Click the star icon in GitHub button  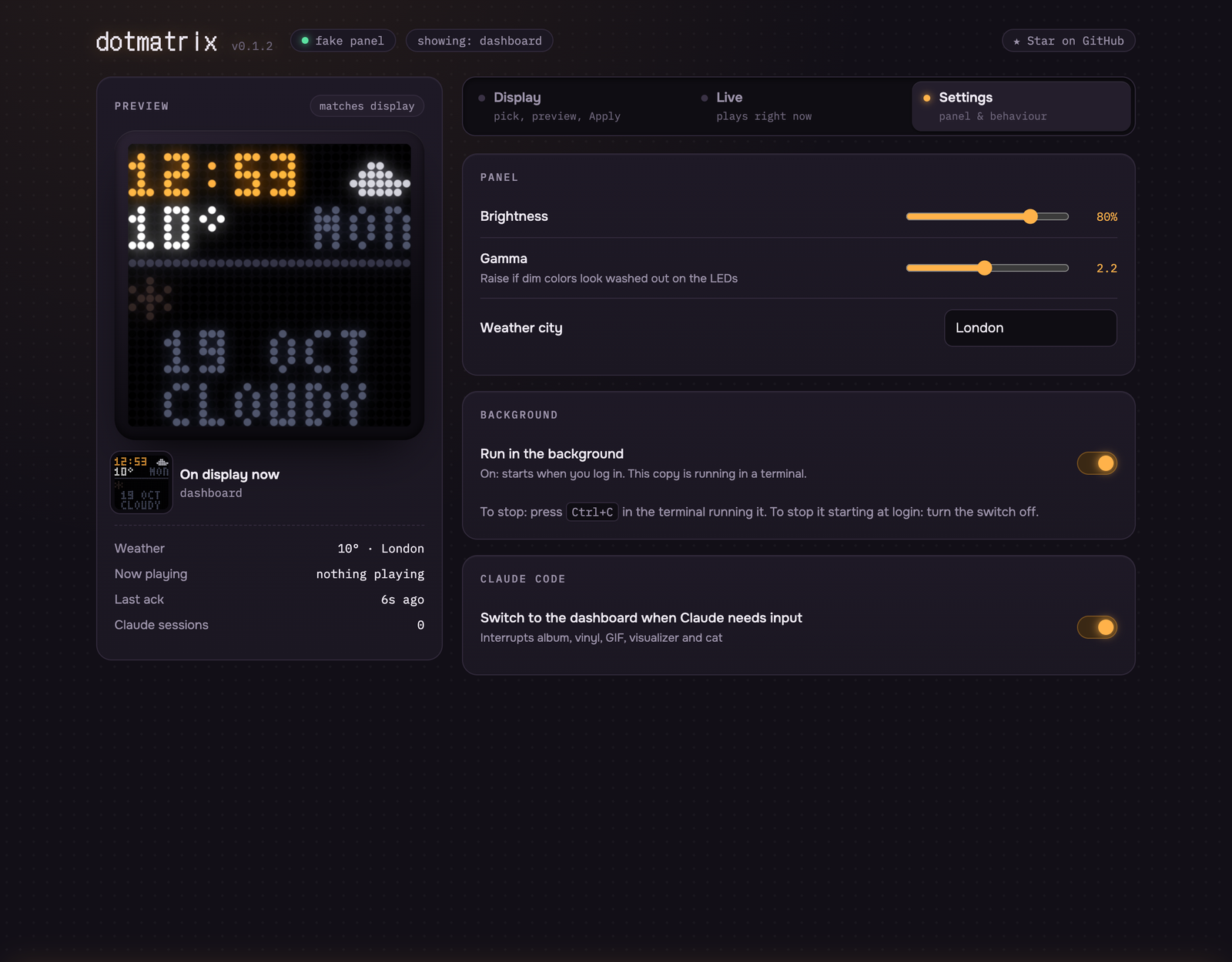click(x=1016, y=42)
